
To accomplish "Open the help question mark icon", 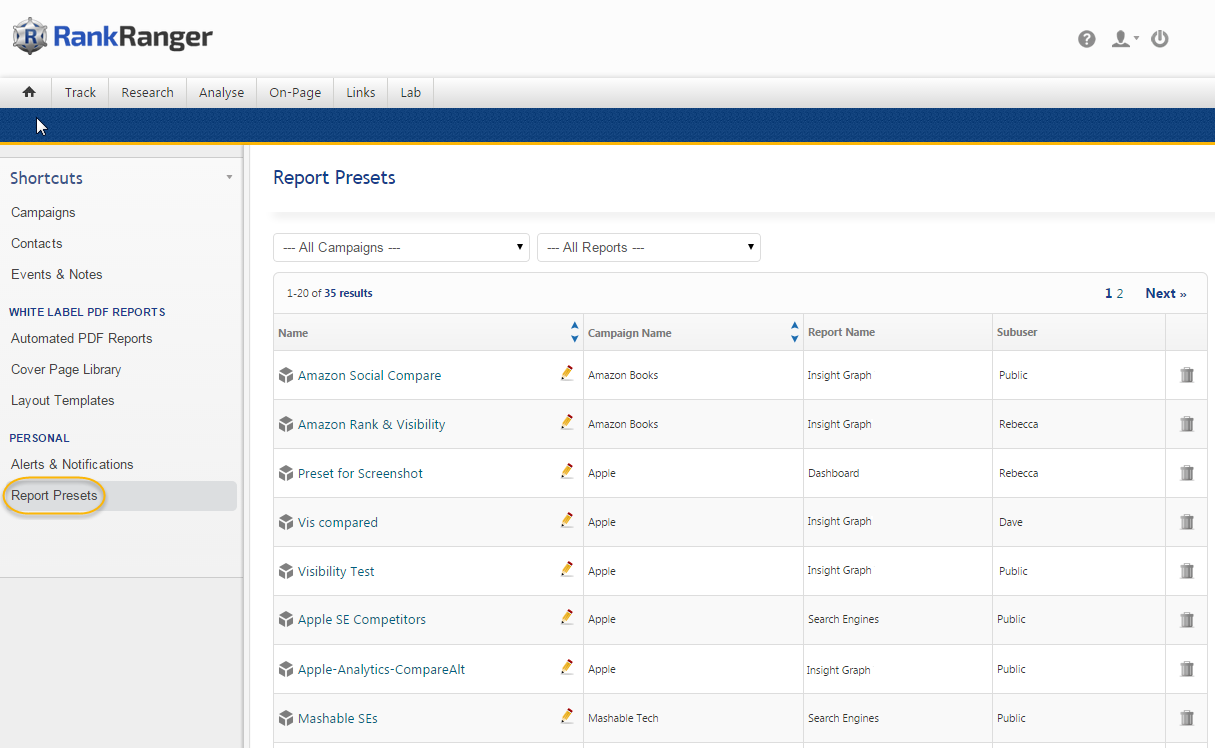I will (x=1086, y=39).
